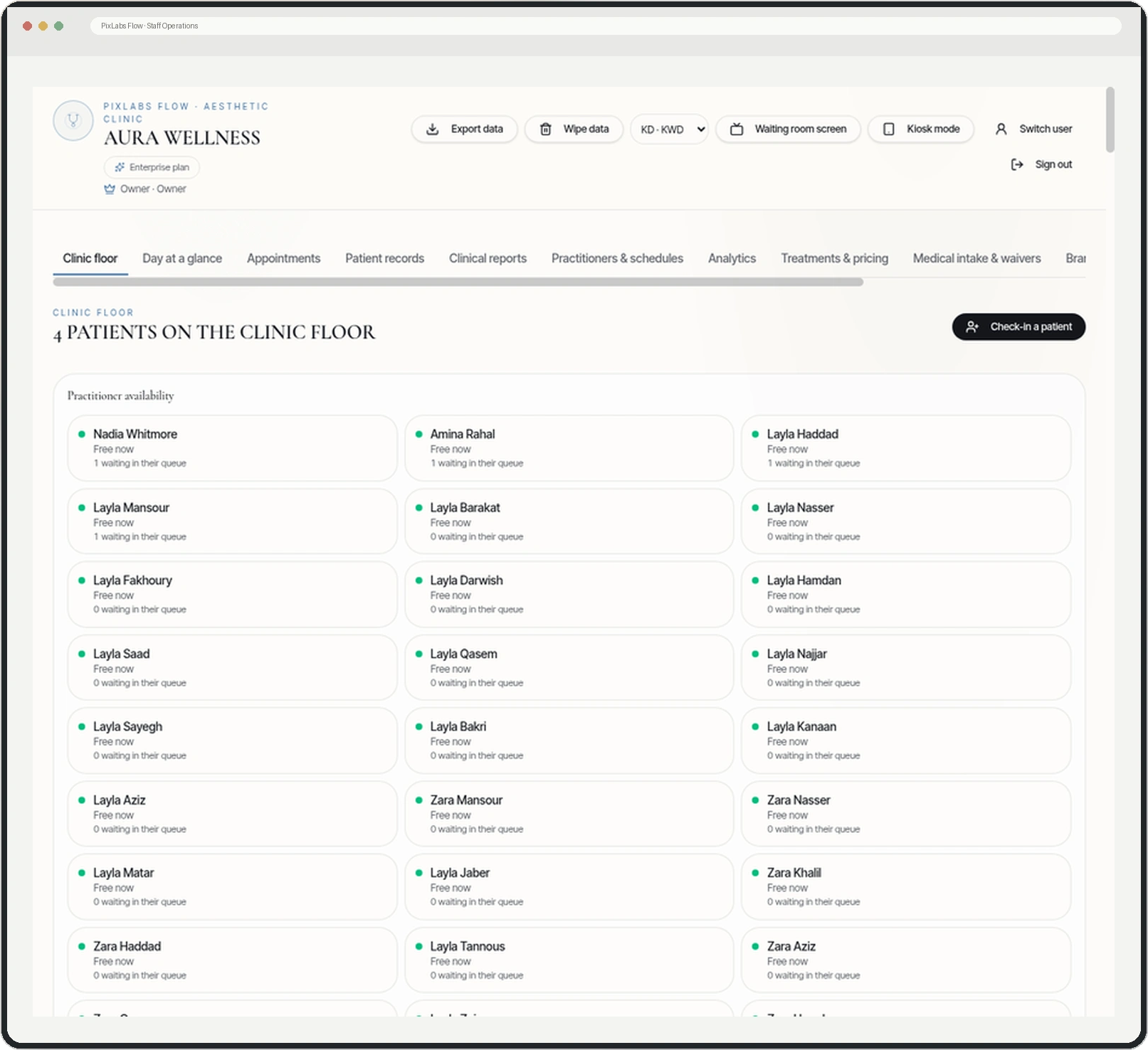The width and height of the screenshot is (1148, 1050).
Task: Click Check-in a patient button
Action: click(x=1018, y=327)
